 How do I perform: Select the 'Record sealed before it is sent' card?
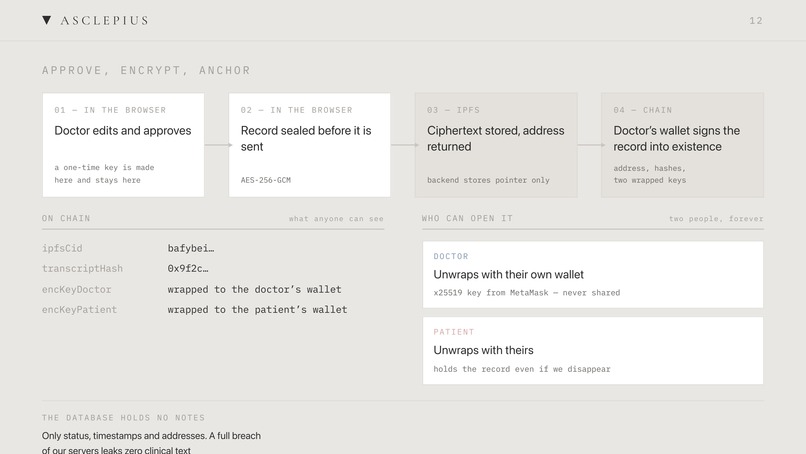(309, 145)
